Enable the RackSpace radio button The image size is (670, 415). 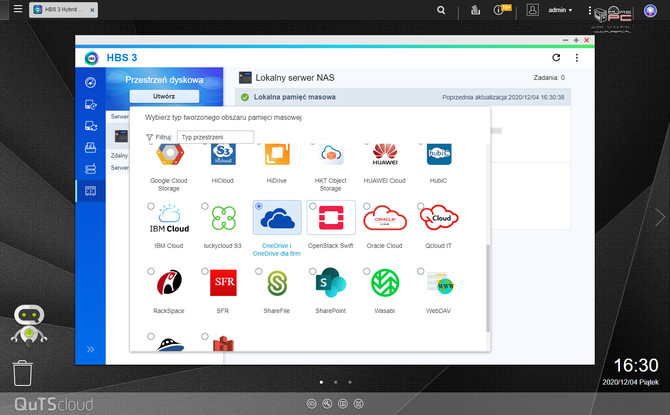click(151, 271)
